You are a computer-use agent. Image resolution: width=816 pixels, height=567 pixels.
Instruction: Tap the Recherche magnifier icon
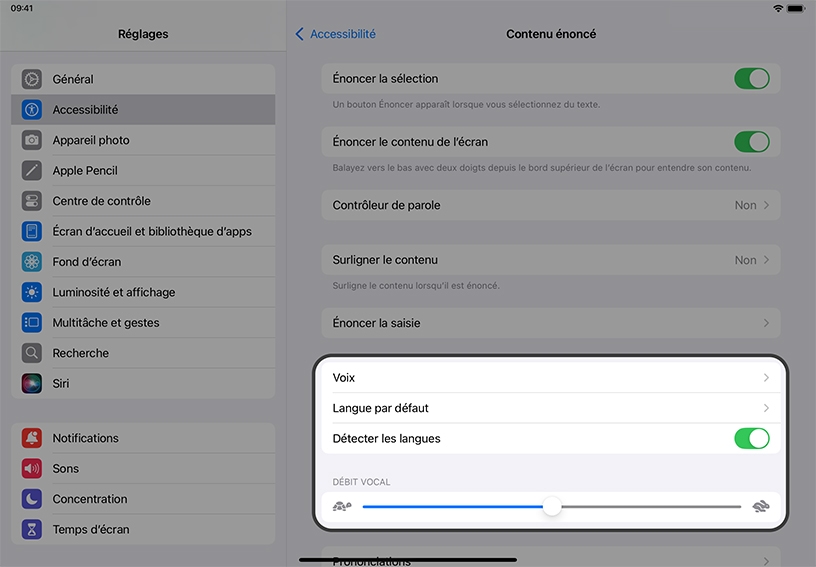pyautogui.click(x=32, y=353)
